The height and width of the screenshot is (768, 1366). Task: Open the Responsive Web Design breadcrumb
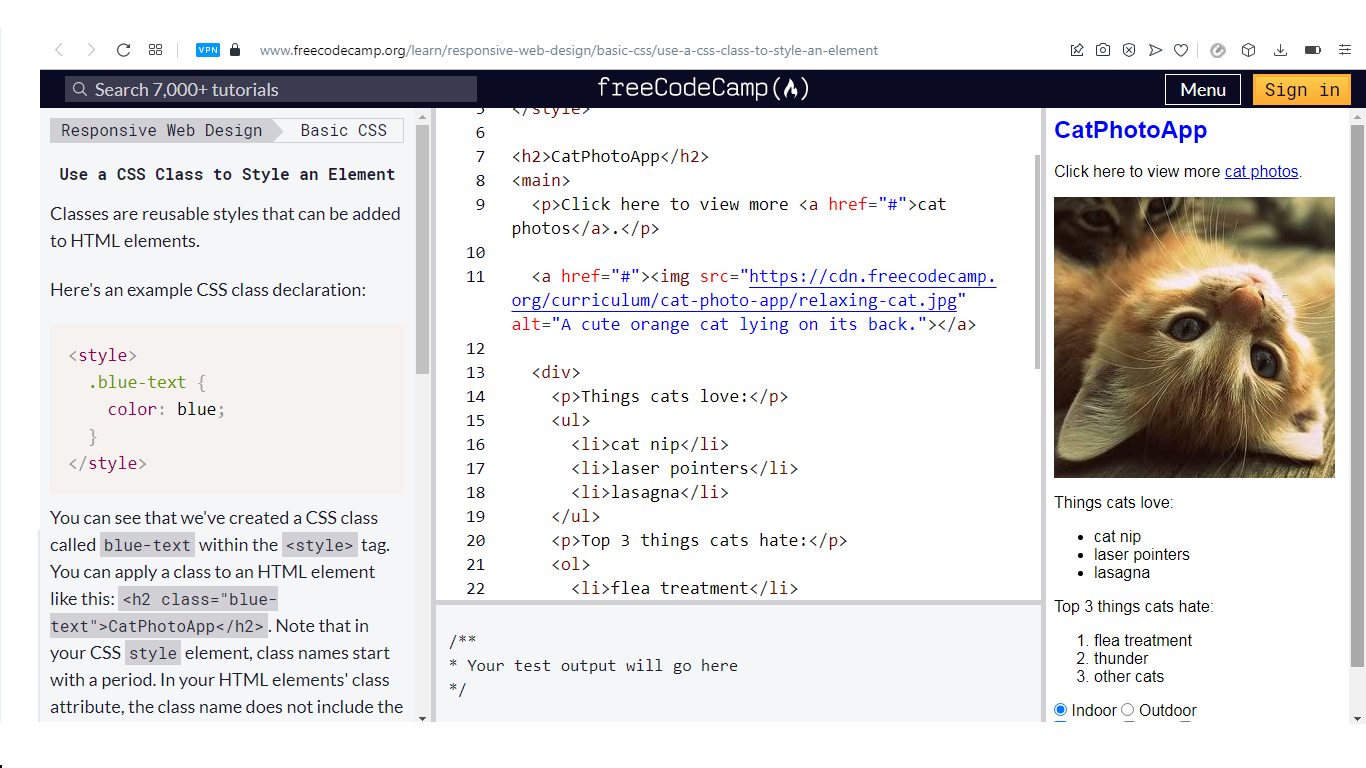point(161,130)
